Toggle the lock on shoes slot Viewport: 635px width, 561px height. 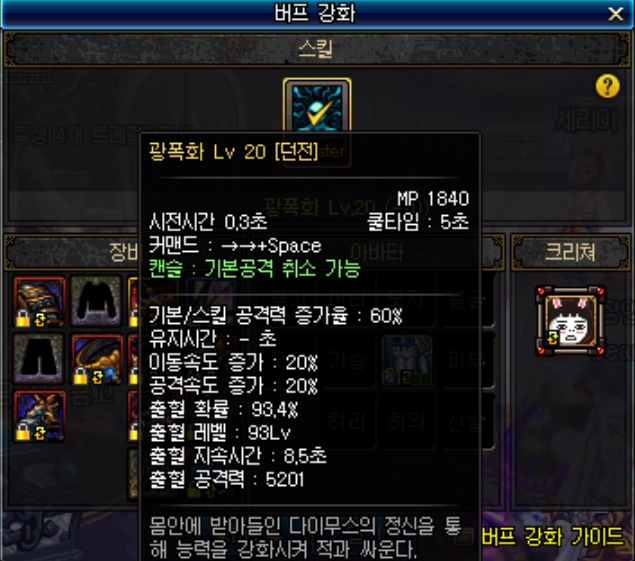[x=23, y=433]
